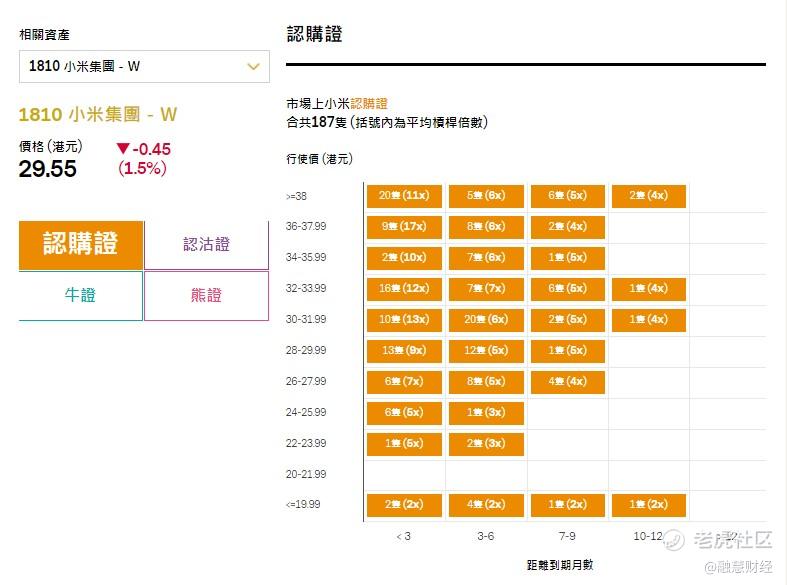The image size is (787, 585).
Task: Open the 2隻 (10x) cell in the 34-35.99 row
Action: tap(404, 258)
